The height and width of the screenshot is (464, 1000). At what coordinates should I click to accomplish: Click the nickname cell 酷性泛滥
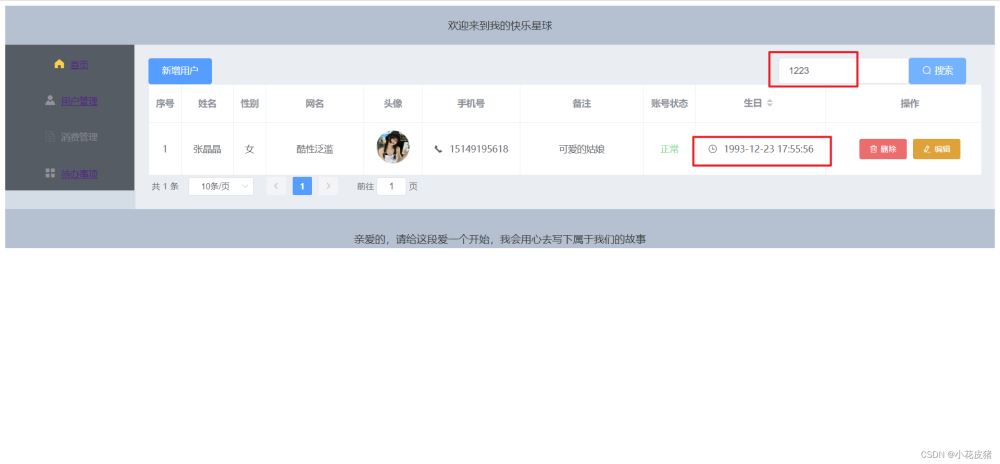pos(314,149)
